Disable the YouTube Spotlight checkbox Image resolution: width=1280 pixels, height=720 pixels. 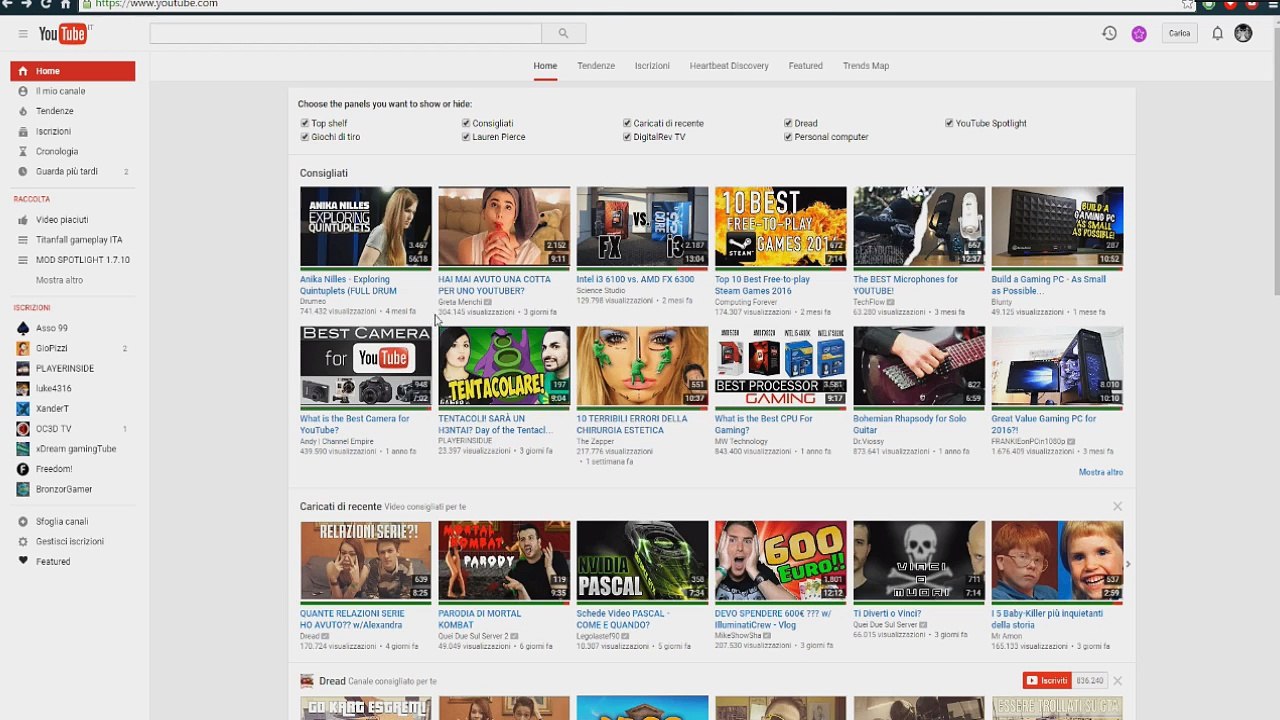949,123
